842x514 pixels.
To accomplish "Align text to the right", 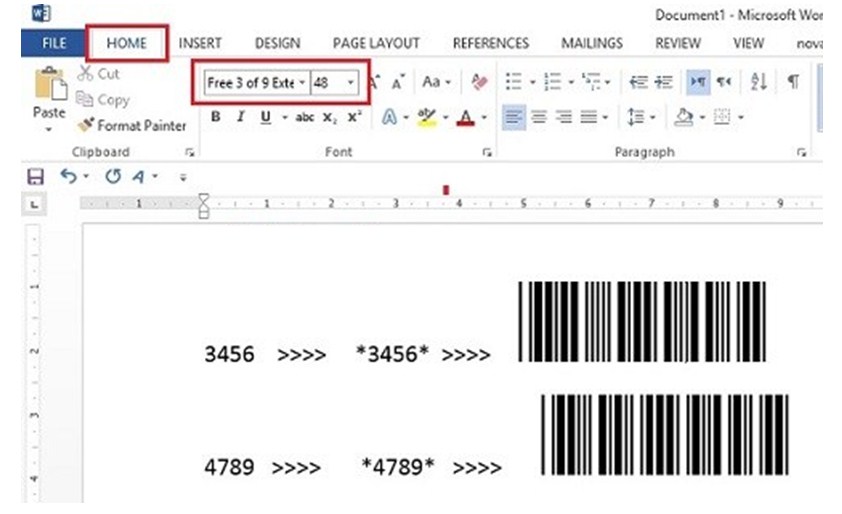I will click(x=563, y=117).
